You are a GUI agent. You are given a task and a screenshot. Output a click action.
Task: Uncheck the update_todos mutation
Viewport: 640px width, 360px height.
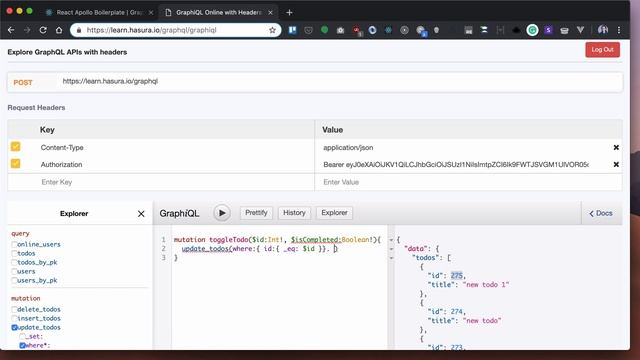click(14, 327)
